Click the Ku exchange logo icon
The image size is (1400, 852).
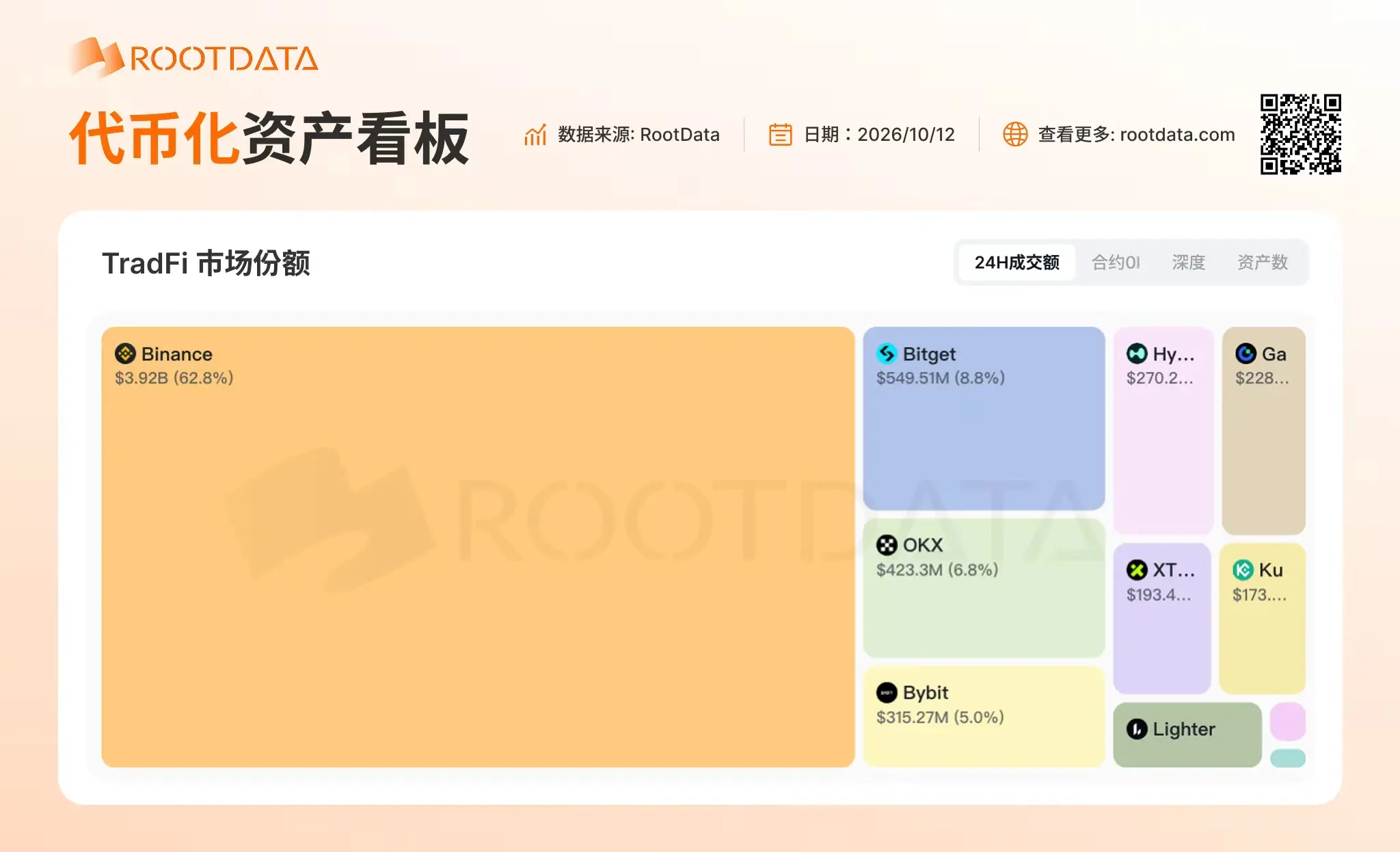1243,570
